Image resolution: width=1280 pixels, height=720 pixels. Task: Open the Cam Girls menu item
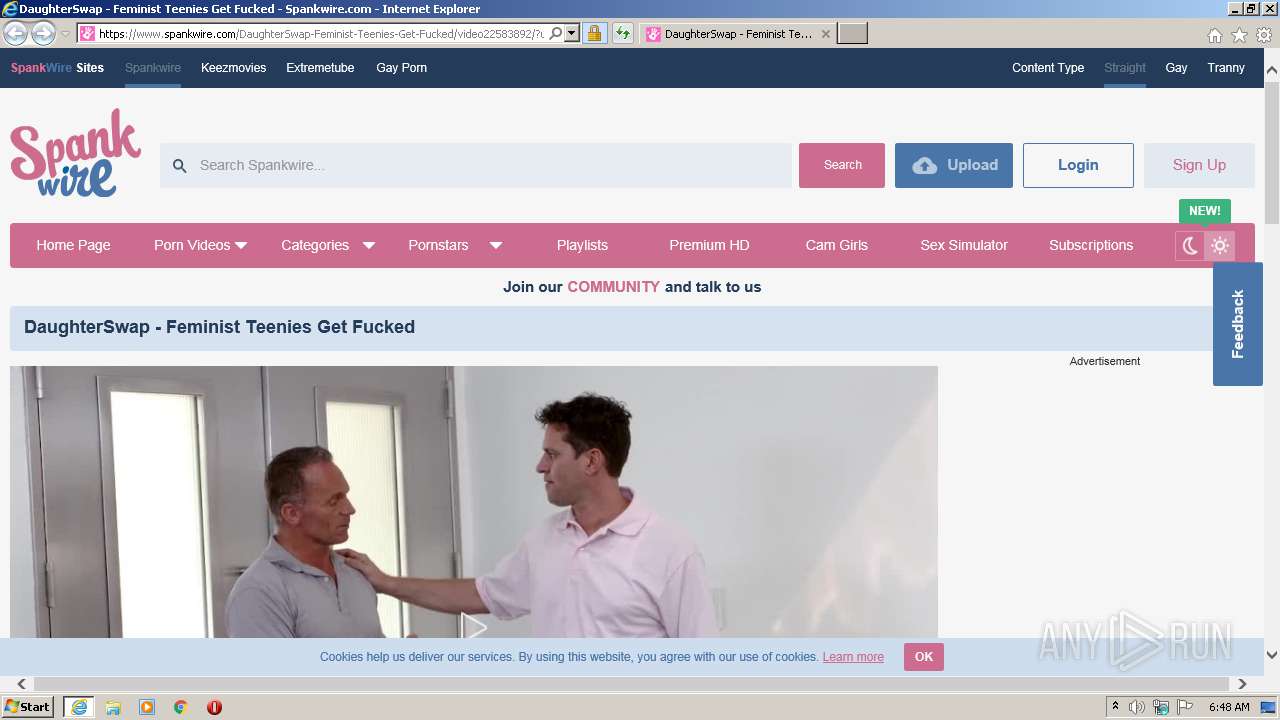[x=837, y=245]
